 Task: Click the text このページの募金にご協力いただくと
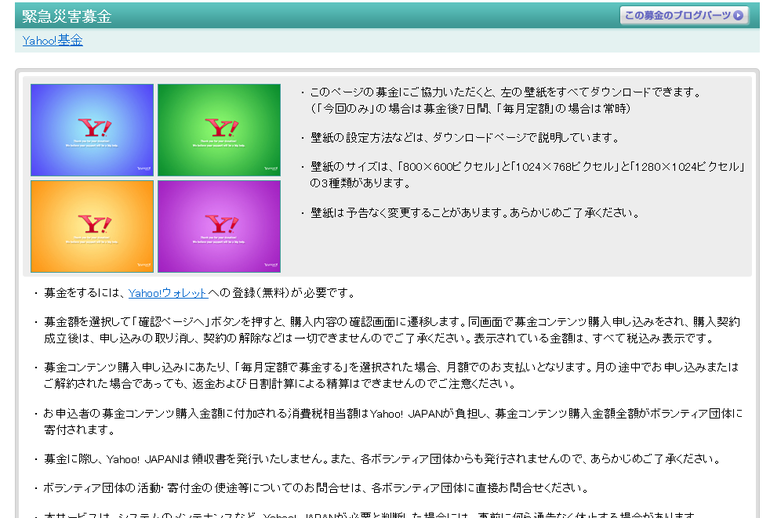pos(506,100)
